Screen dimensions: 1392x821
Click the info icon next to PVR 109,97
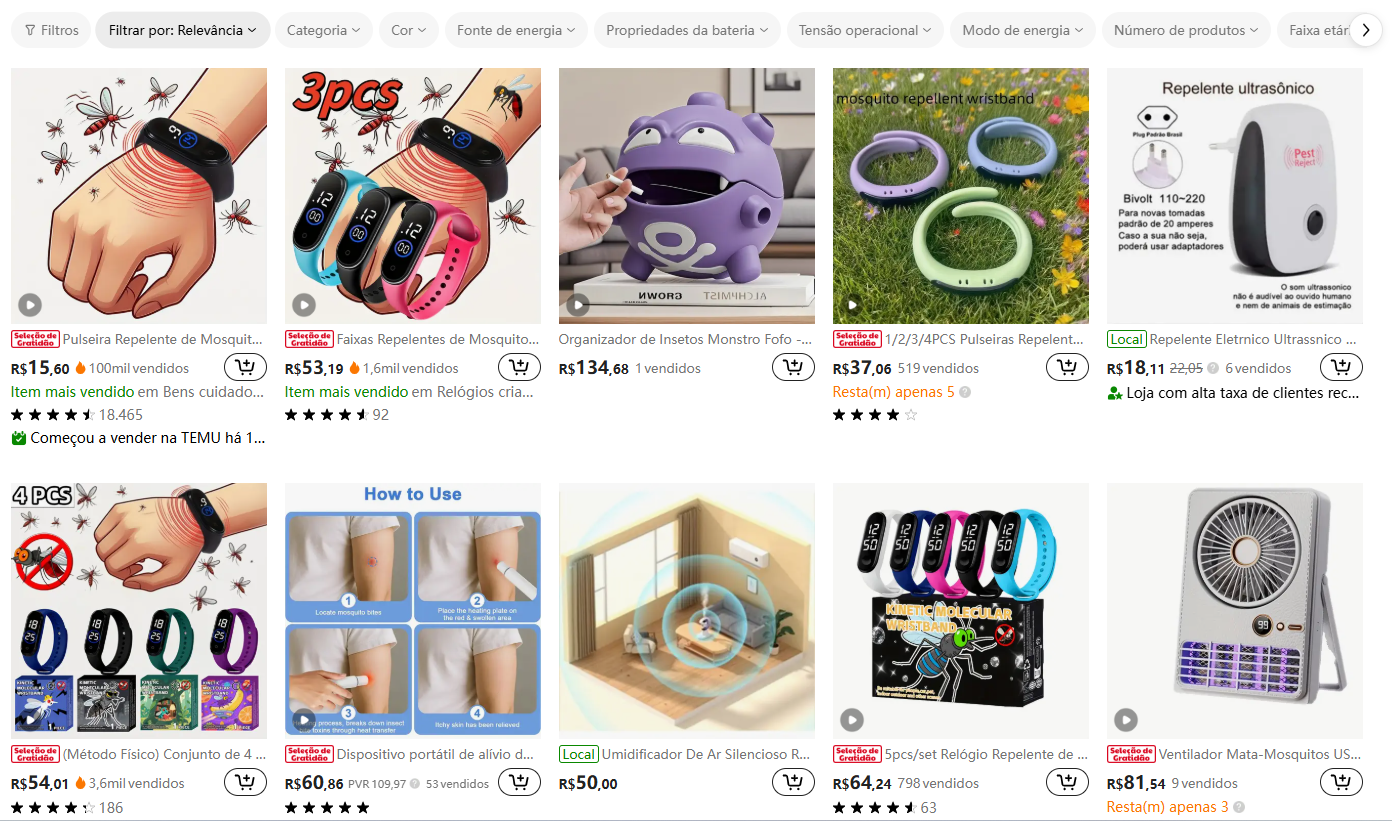tap(416, 784)
